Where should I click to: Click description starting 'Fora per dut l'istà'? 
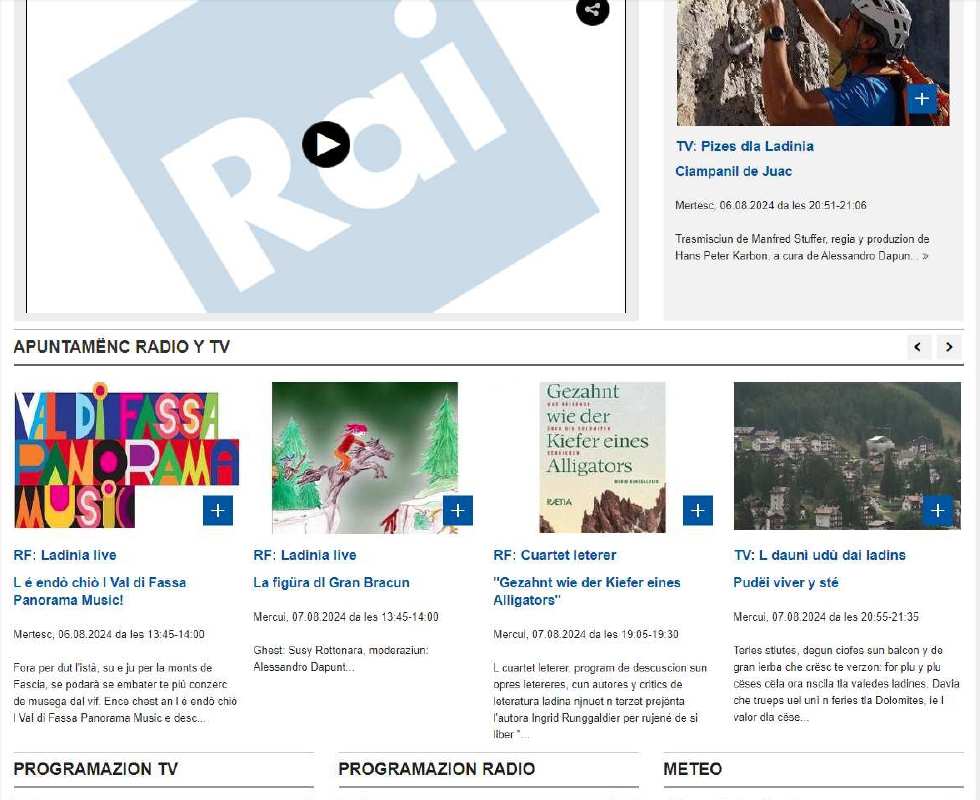125,692
